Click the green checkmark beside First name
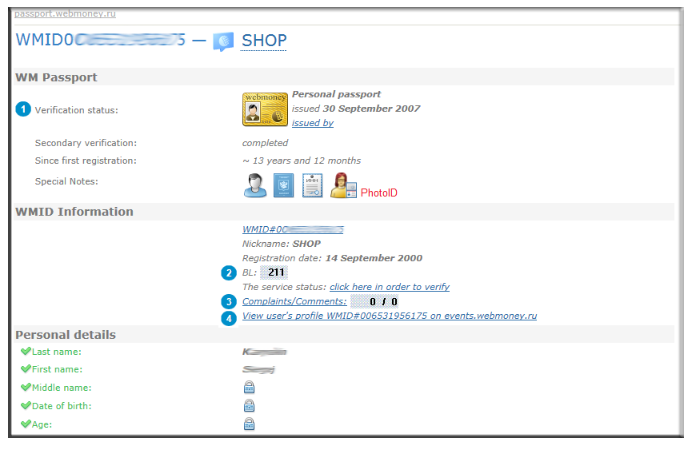693x453 pixels. click(26, 369)
